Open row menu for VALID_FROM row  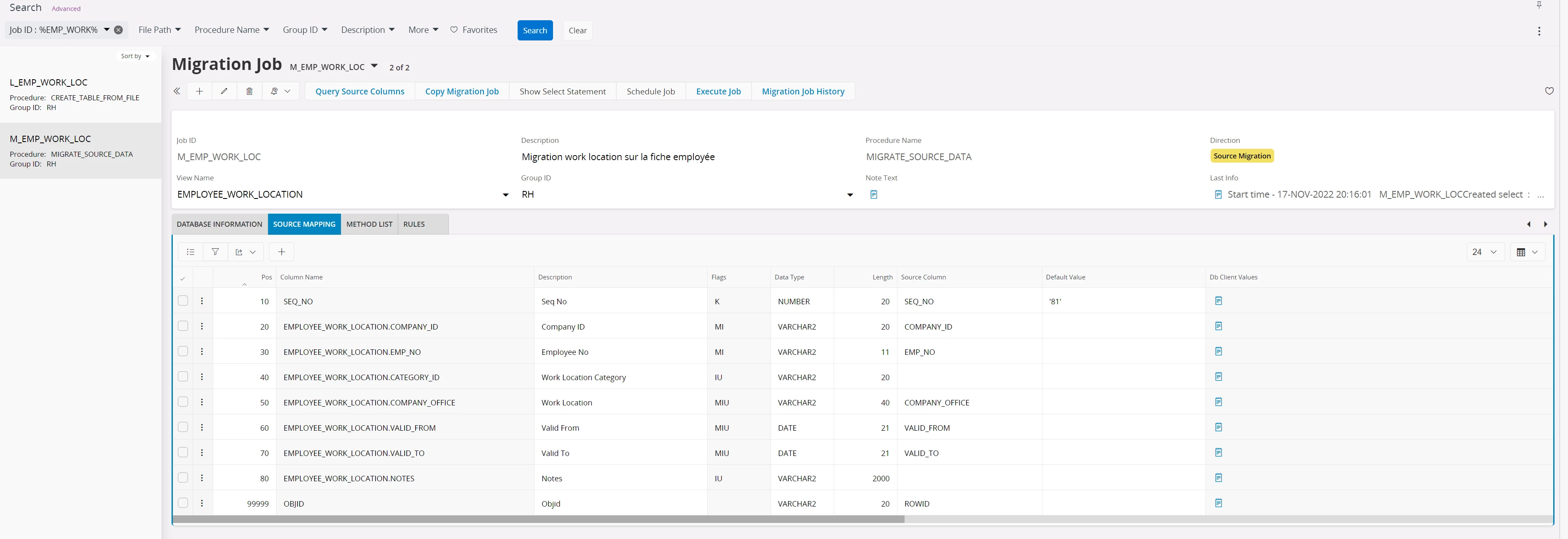tap(202, 427)
